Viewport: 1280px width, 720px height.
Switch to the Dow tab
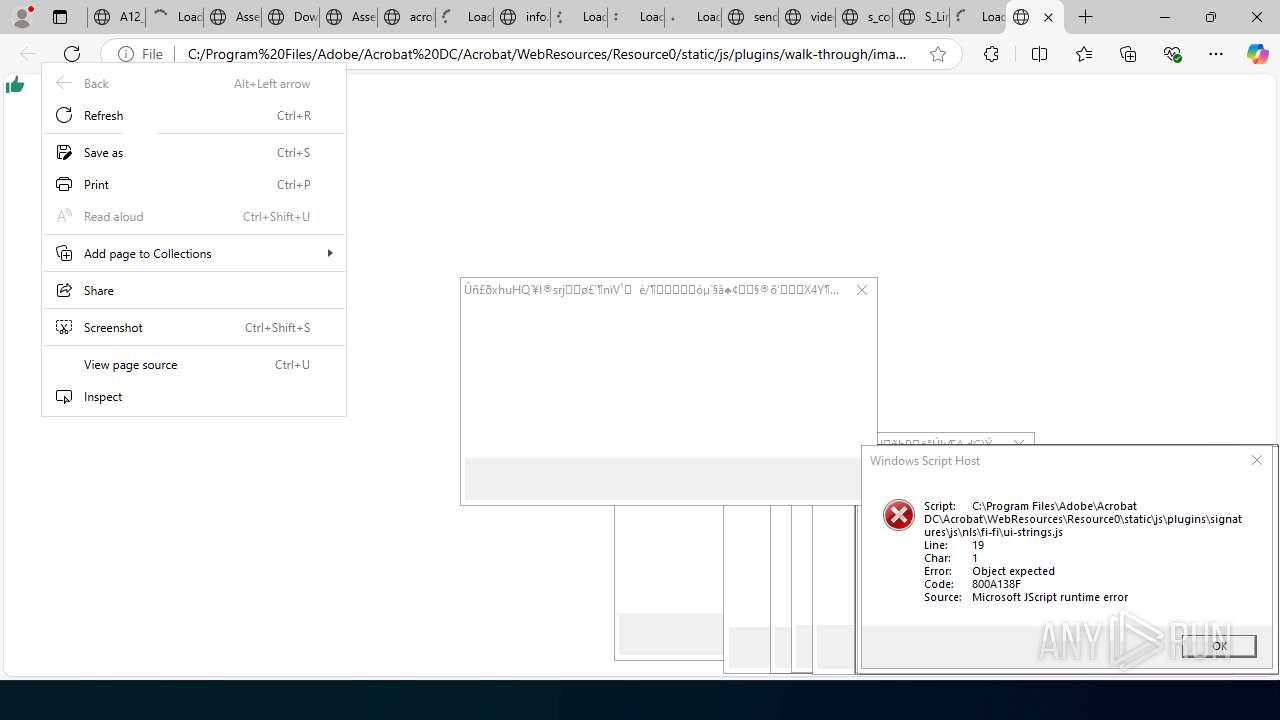pyautogui.click(x=291, y=17)
